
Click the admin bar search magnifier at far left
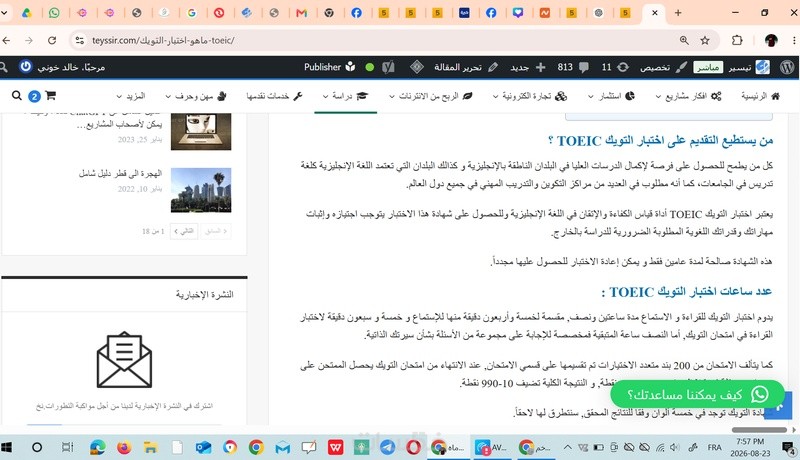(4, 67)
